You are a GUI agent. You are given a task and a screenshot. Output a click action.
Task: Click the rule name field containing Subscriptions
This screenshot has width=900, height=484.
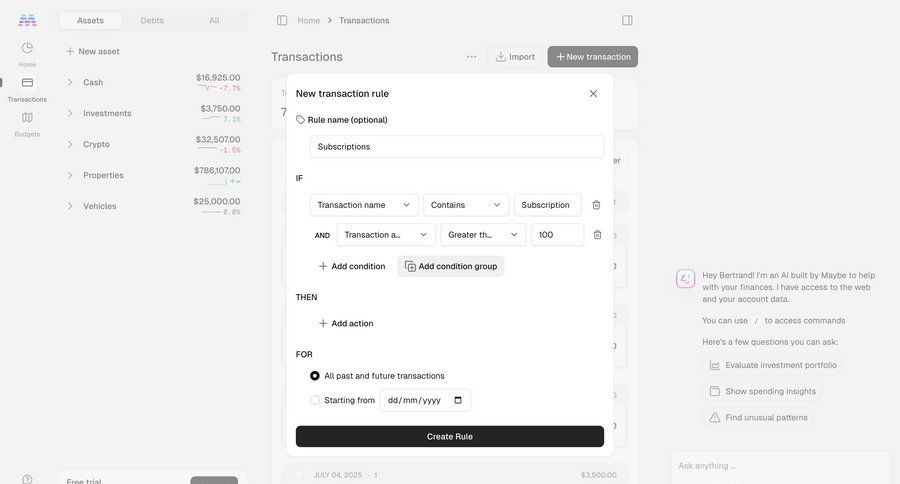[456, 146]
